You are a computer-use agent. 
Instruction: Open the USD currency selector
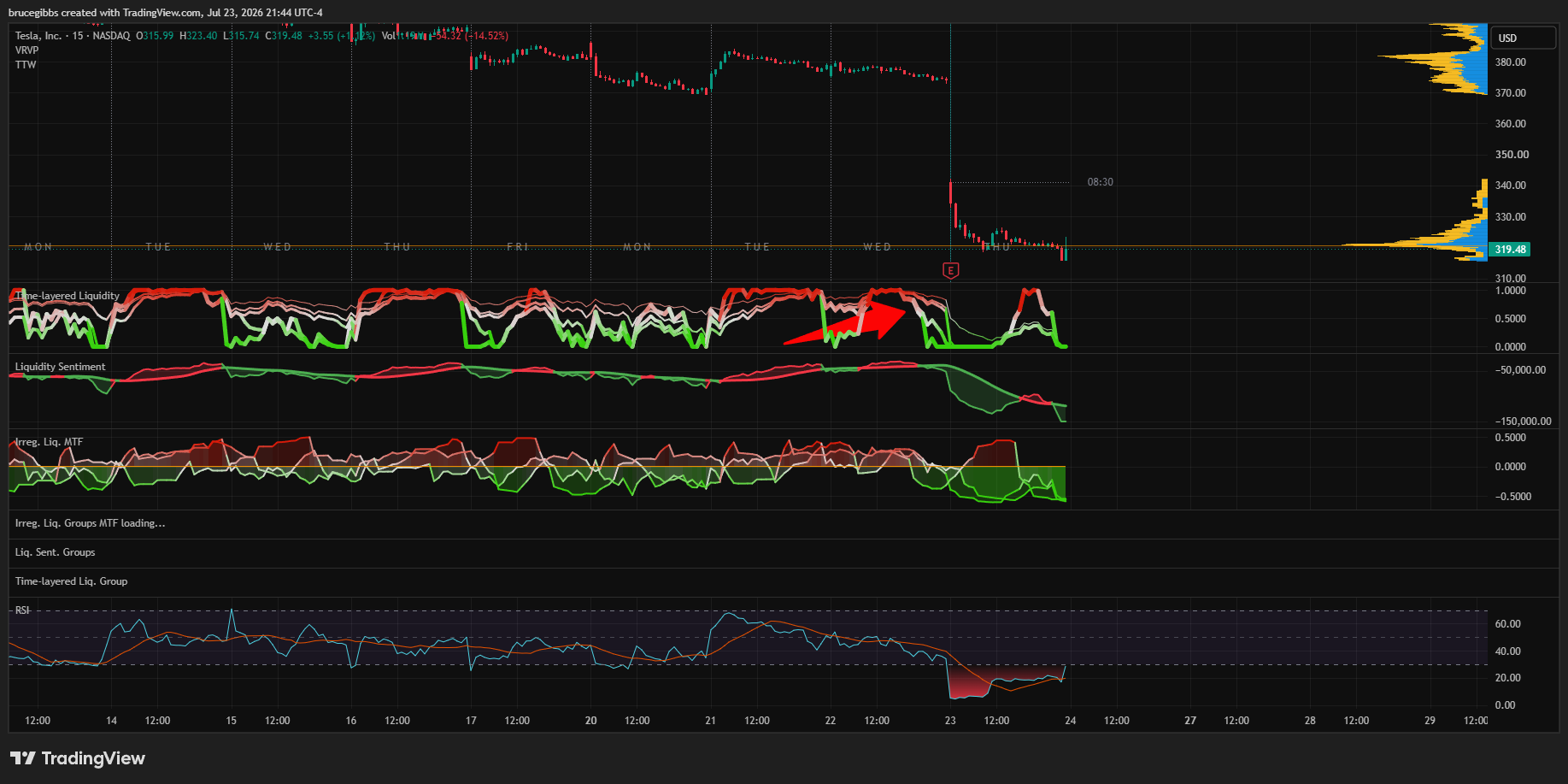coord(1524,38)
